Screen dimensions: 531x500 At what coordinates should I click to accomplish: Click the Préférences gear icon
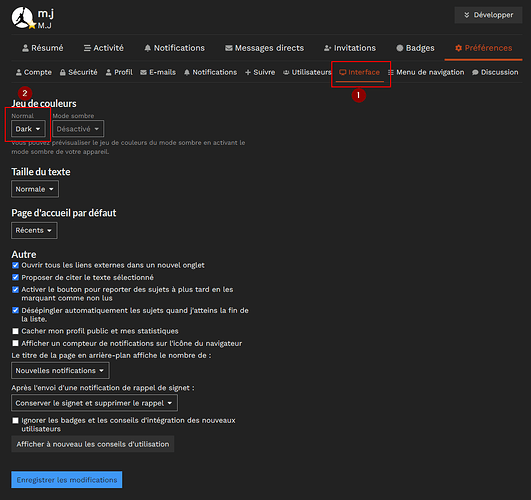click(458, 48)
